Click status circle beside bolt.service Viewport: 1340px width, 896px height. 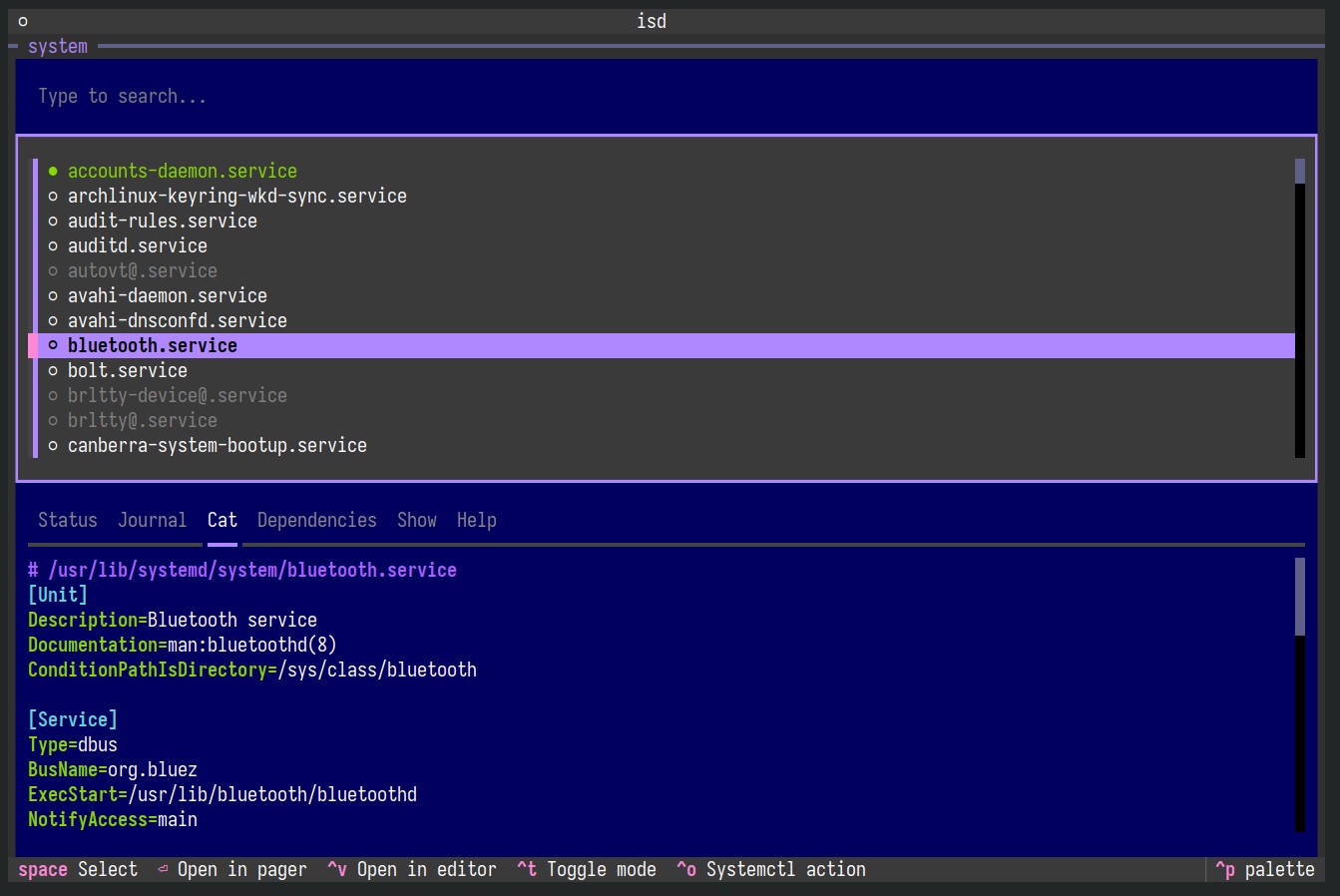[x=53, y=370]
